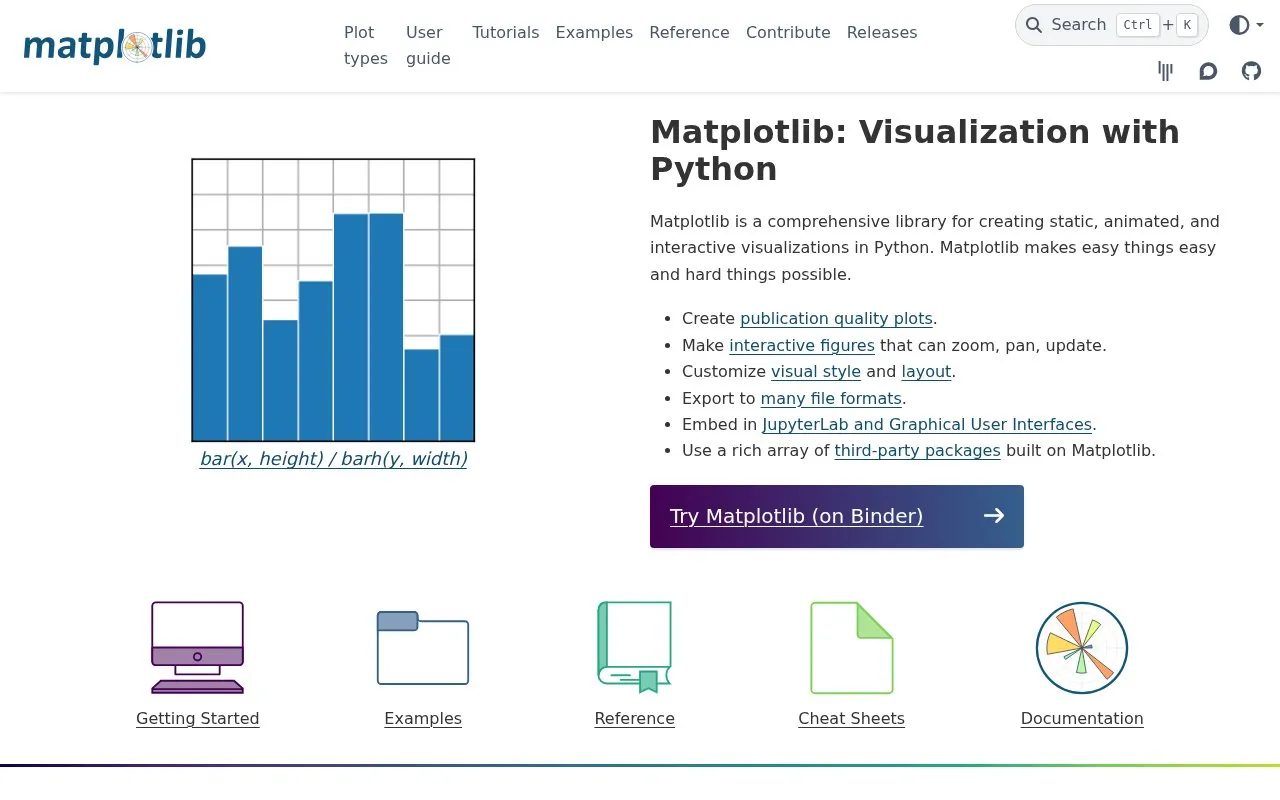
Task: Open the Plot types menu item
Action: tap(366, 45)
